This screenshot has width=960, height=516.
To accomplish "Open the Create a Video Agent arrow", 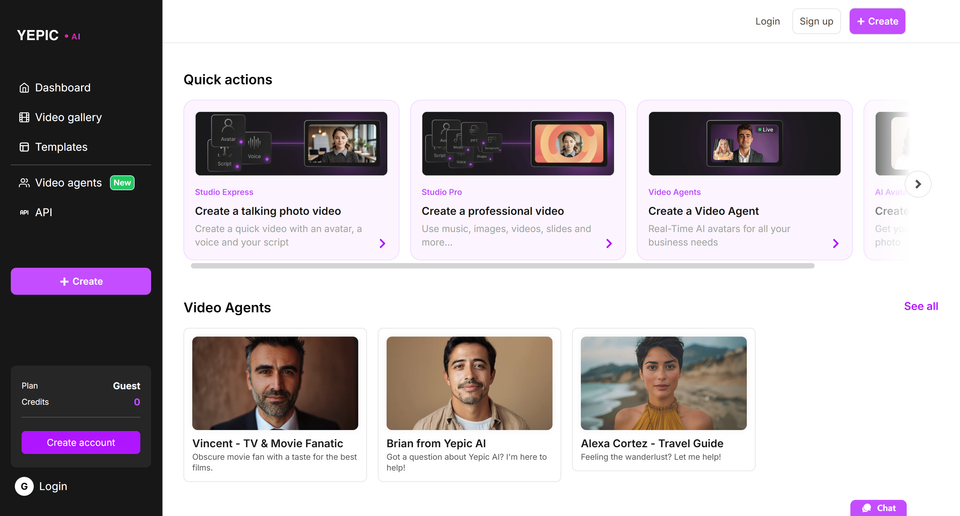I will [x=836, y=243].
